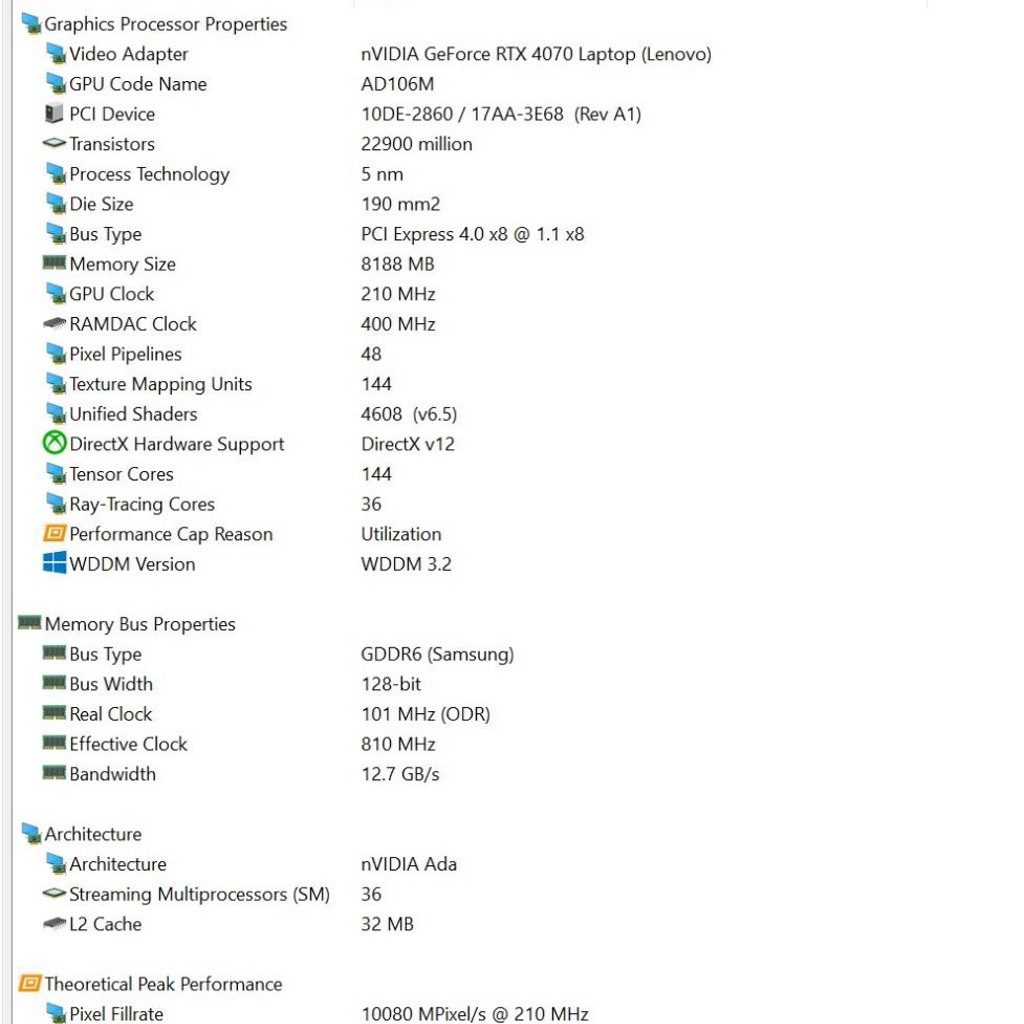
Task: Click the Architecture section header icon
Action: (x=31, y=834)
